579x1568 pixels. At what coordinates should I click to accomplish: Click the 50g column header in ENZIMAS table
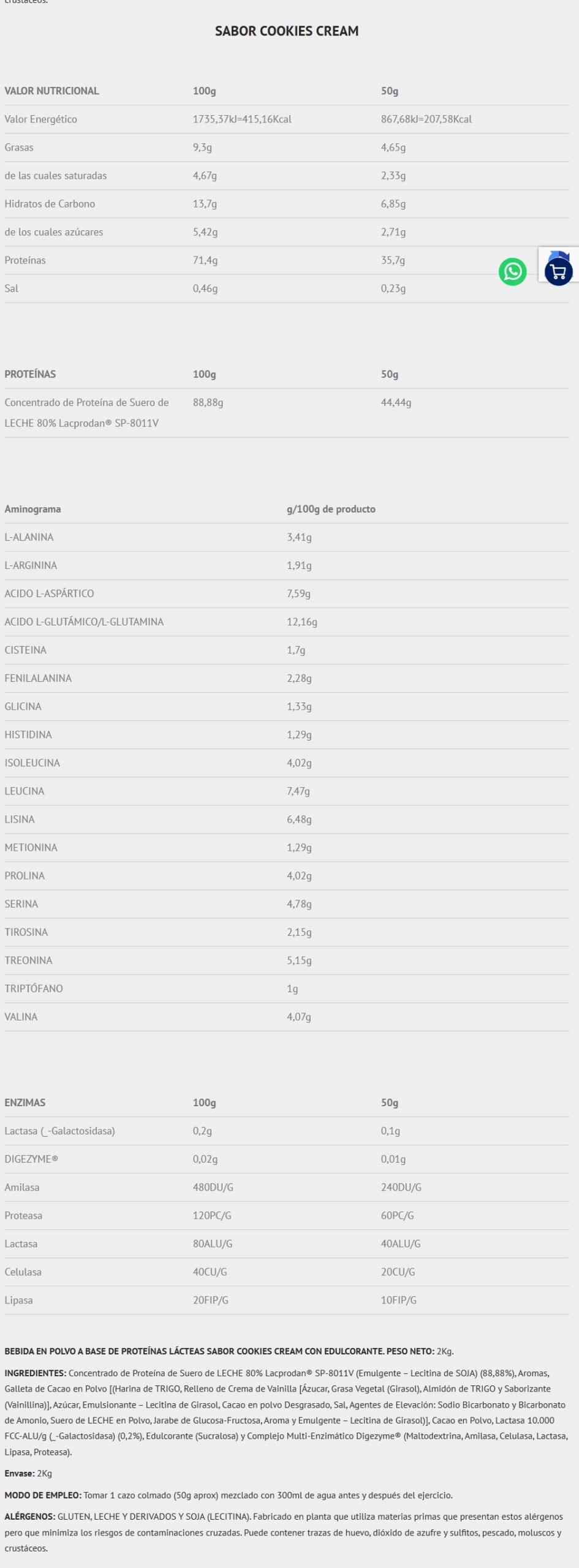(x=390, y=1102)
